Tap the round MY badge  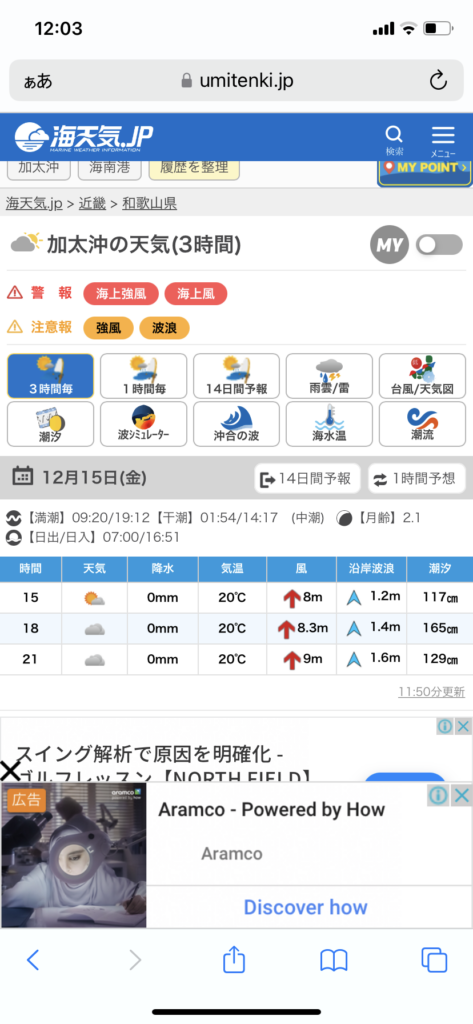389,246
